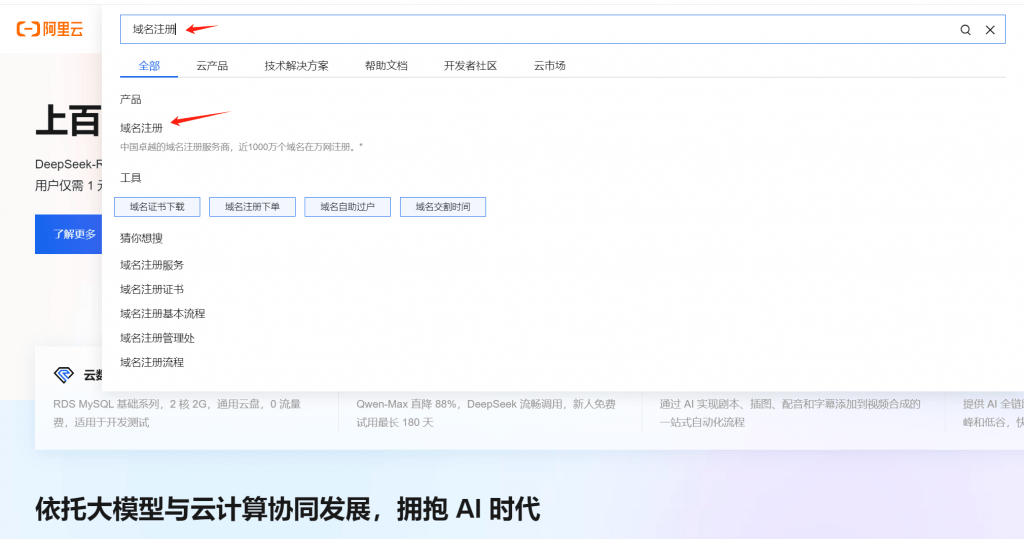Click the 依托大模型与云计算协同发展 heading
This screenshot has width=1024, height=539.
click(x=287, y=509)
